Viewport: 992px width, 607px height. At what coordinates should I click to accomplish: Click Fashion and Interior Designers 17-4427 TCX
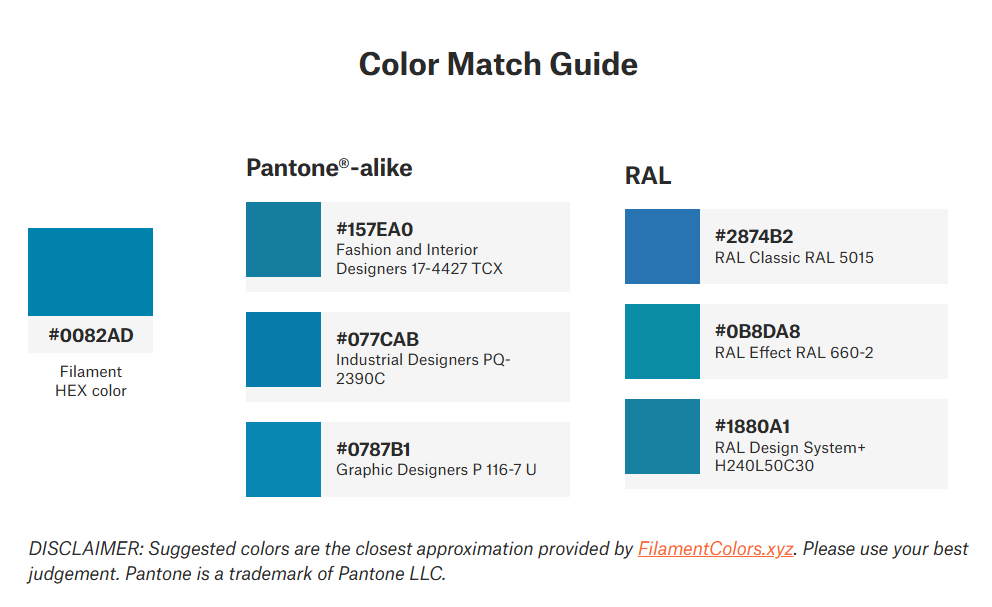419,259
